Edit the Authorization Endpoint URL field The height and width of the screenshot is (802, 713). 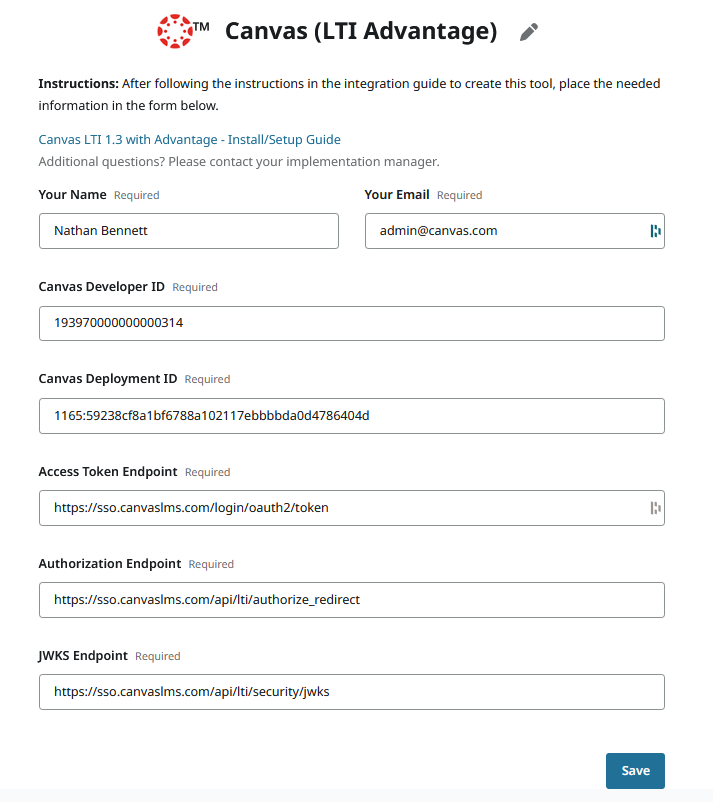[352, 600]
